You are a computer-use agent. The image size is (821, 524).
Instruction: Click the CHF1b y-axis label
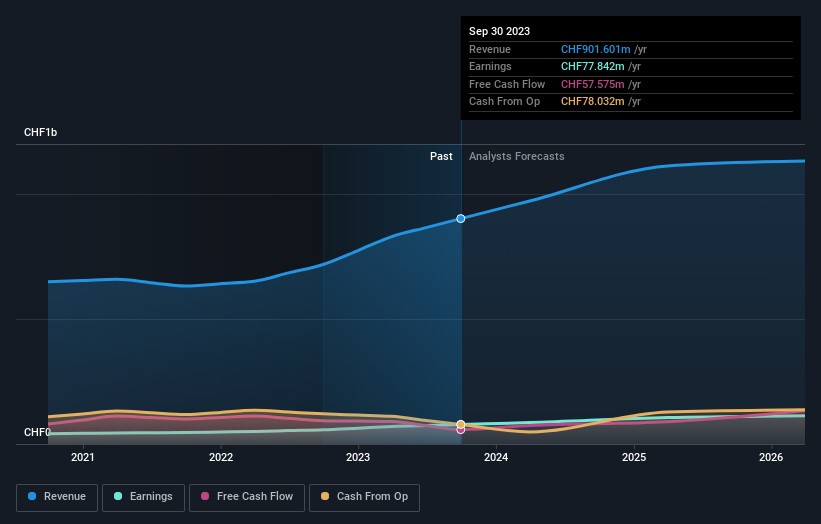pos(40,132)
